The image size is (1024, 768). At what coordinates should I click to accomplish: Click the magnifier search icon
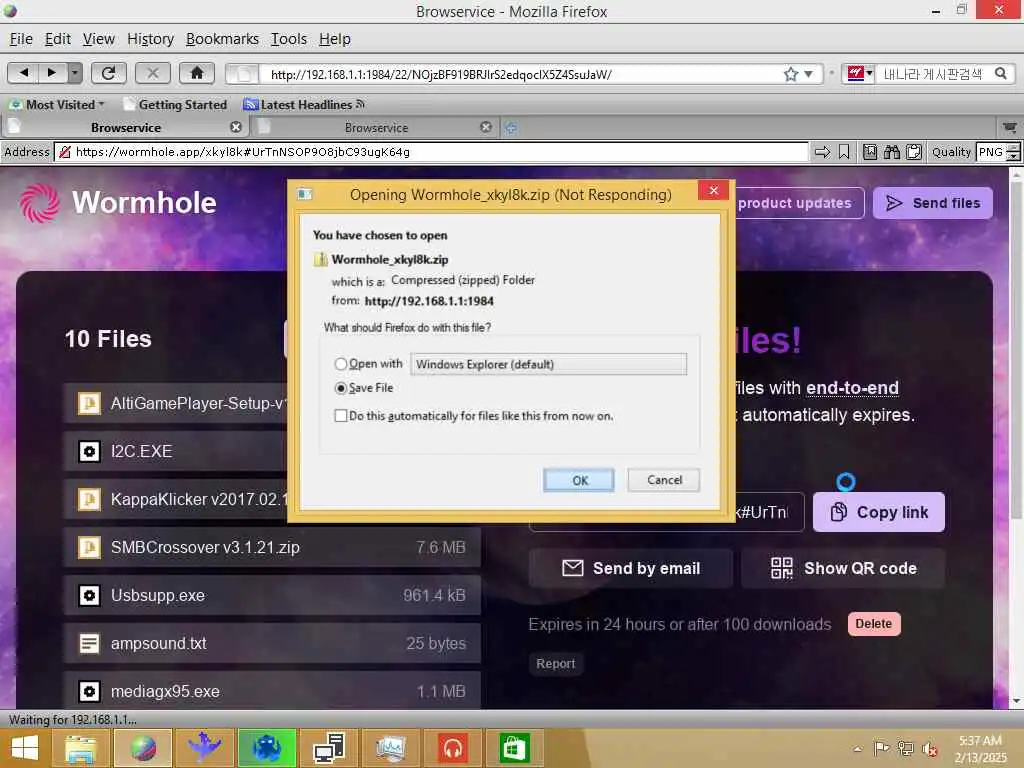click(x=1000, y=74)
